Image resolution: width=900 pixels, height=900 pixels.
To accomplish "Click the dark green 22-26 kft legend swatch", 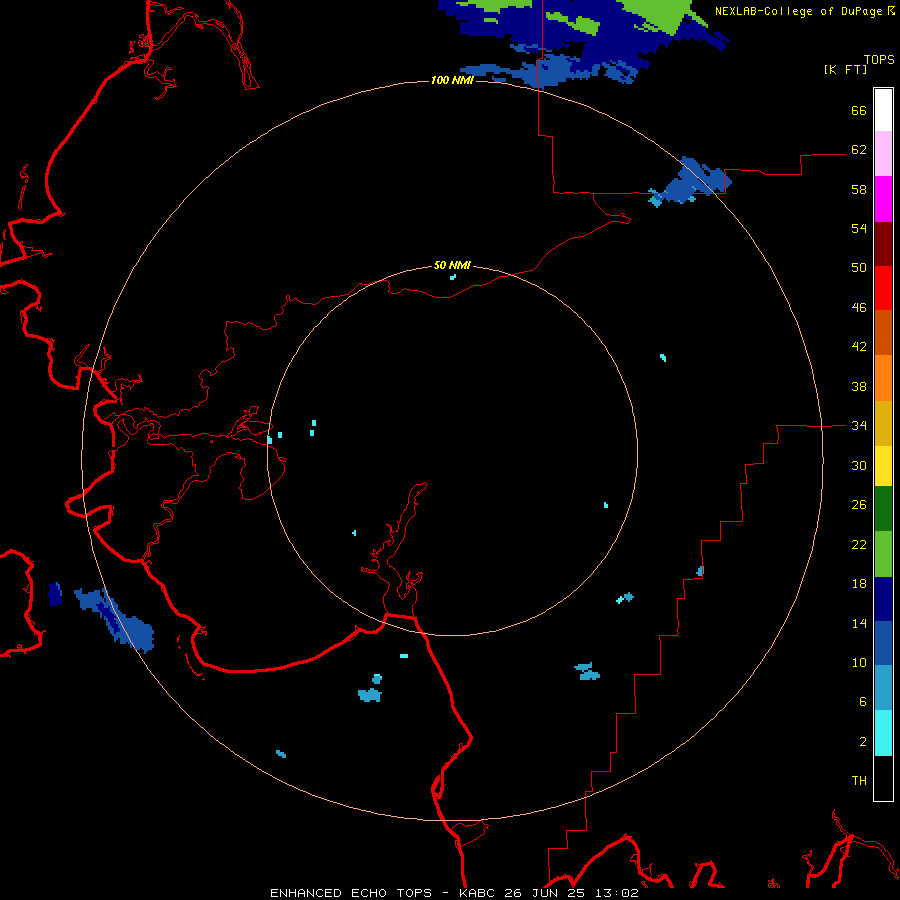I will click(x=883, y=509).
